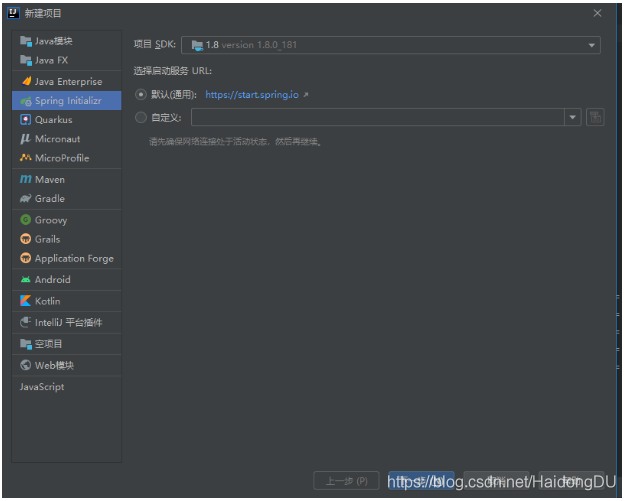
Task: Choose Spring Initializr project type
Action: pos(67,101)
